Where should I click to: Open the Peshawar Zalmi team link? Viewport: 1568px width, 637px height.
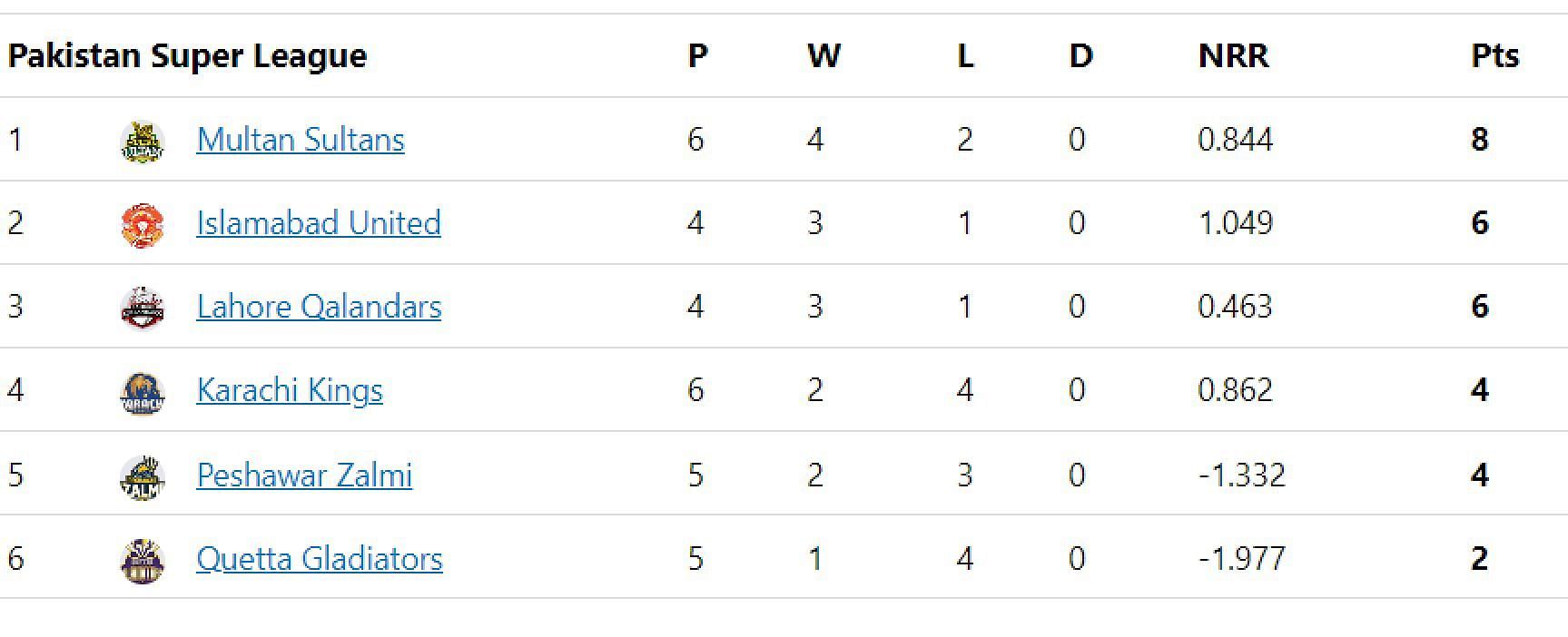304,475
